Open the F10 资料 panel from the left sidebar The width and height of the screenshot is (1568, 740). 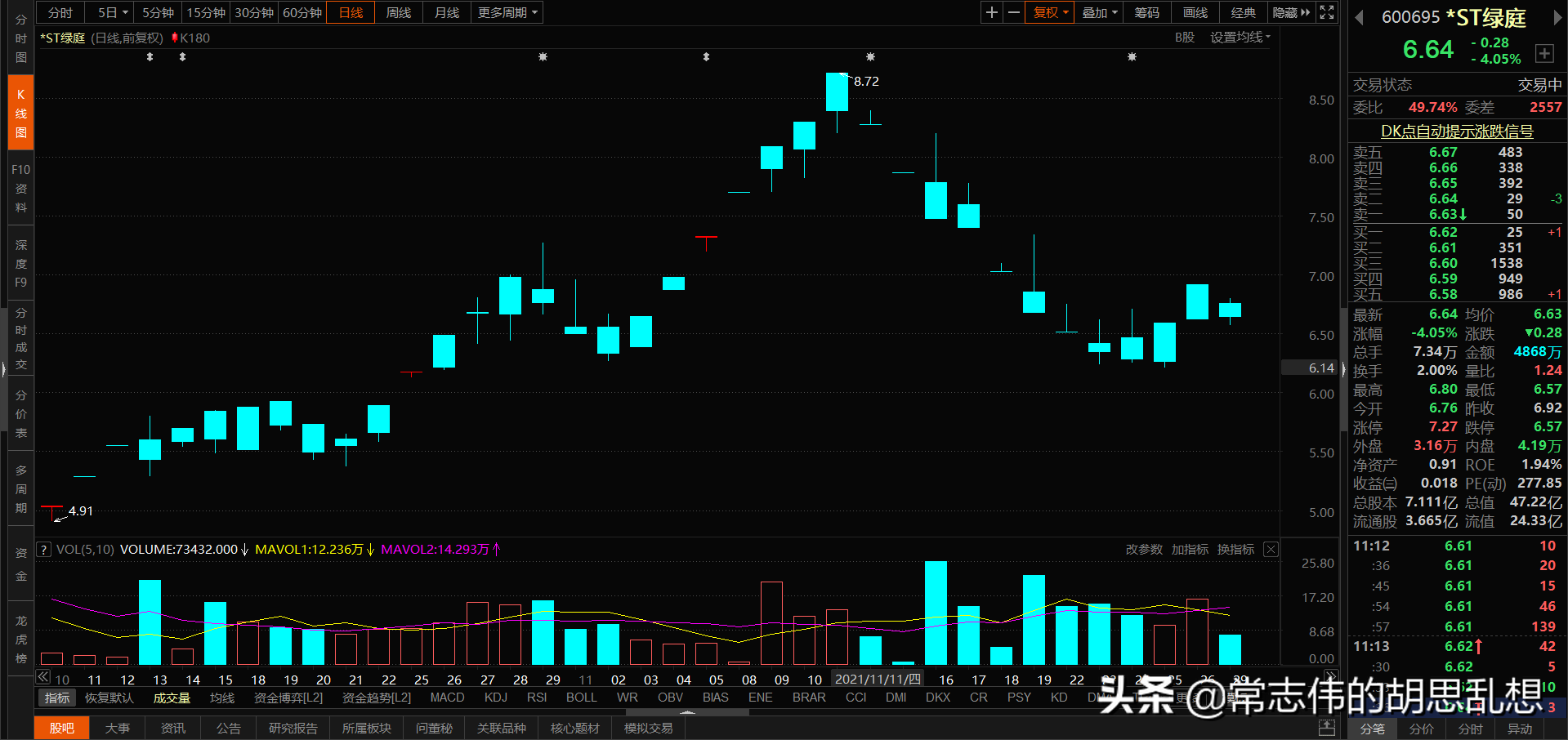pos(20,188)
